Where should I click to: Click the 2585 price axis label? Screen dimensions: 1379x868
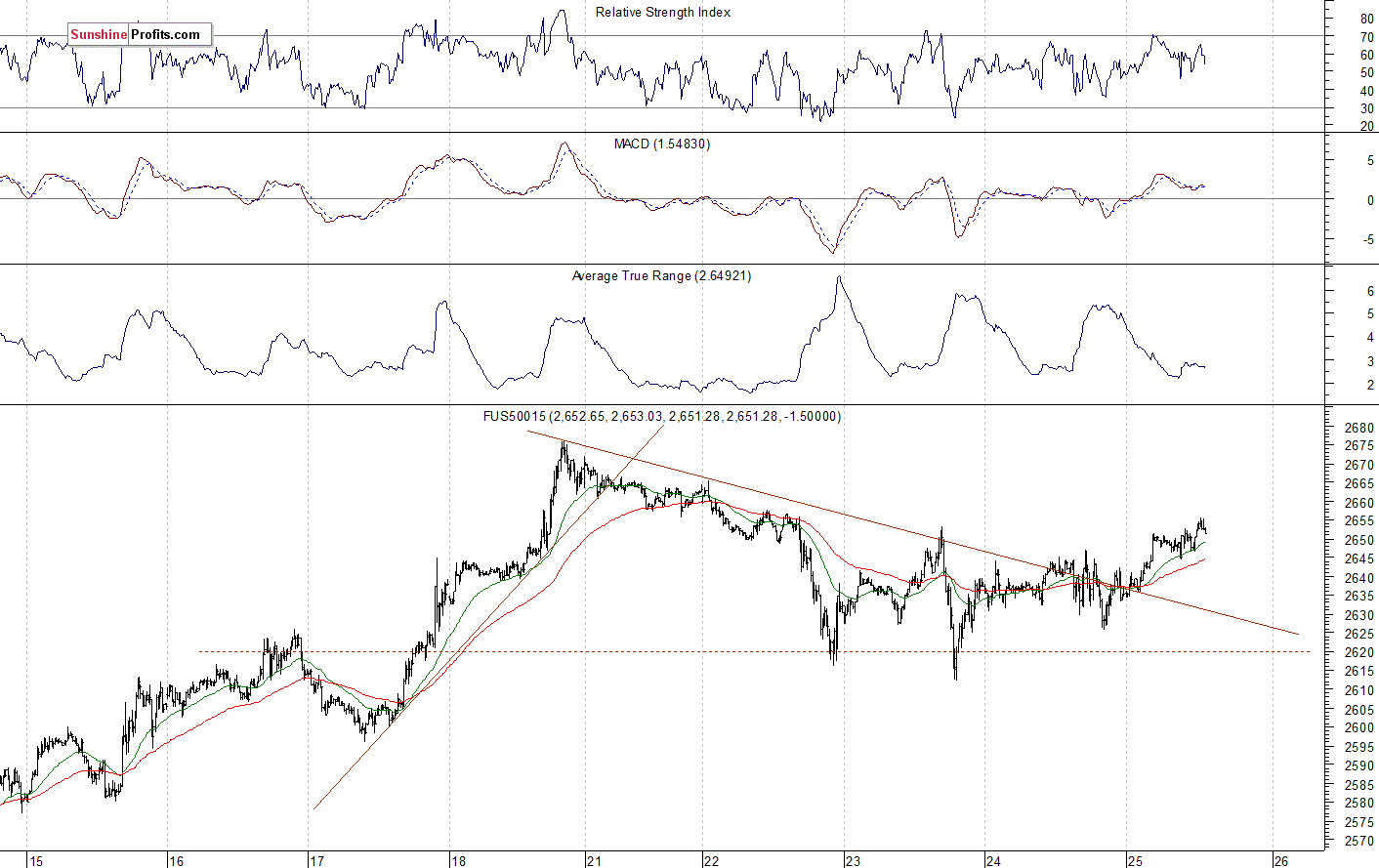(1359, 784)
